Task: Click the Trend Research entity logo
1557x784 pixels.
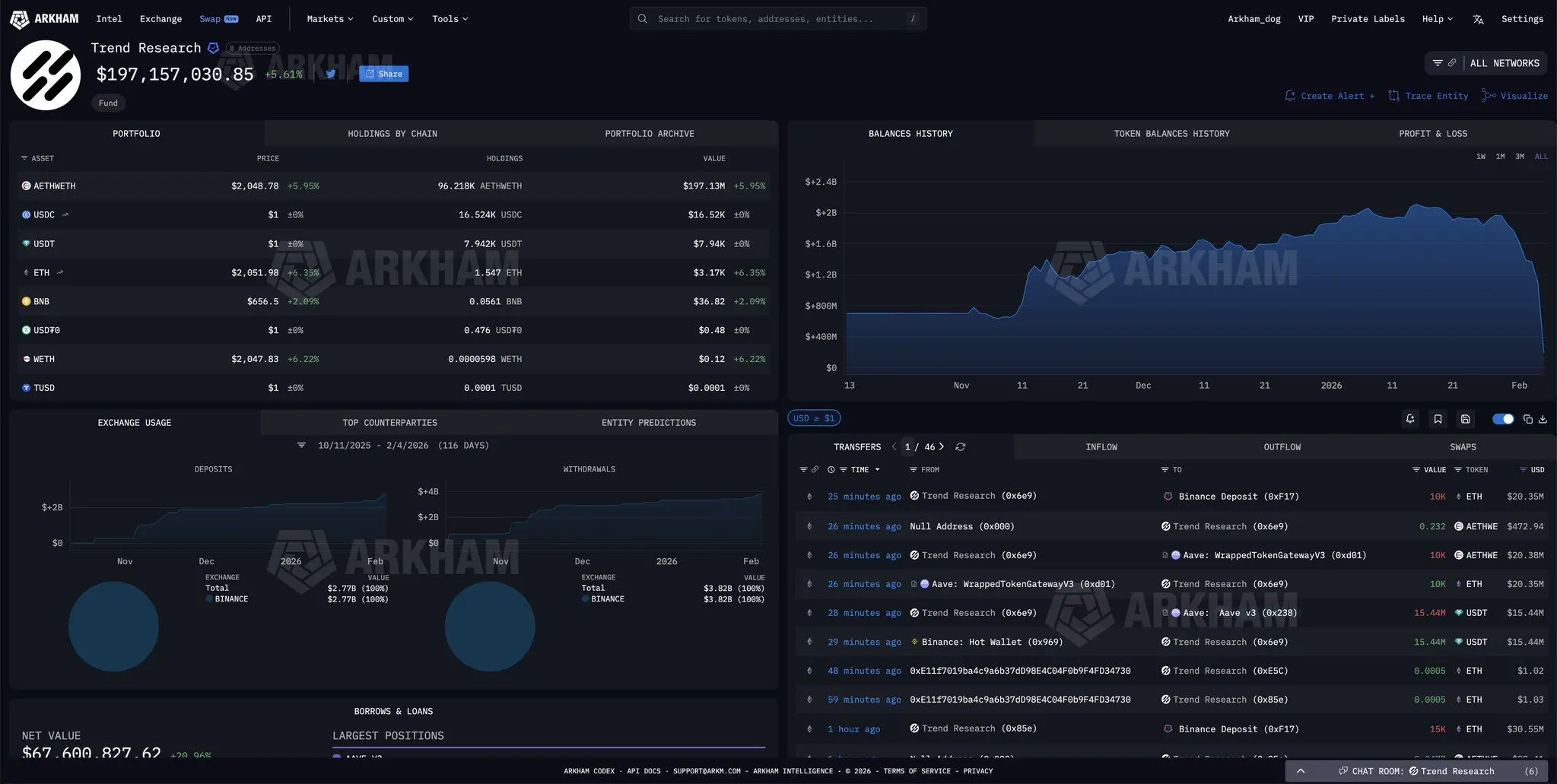Action: click(x=46, y=75)
